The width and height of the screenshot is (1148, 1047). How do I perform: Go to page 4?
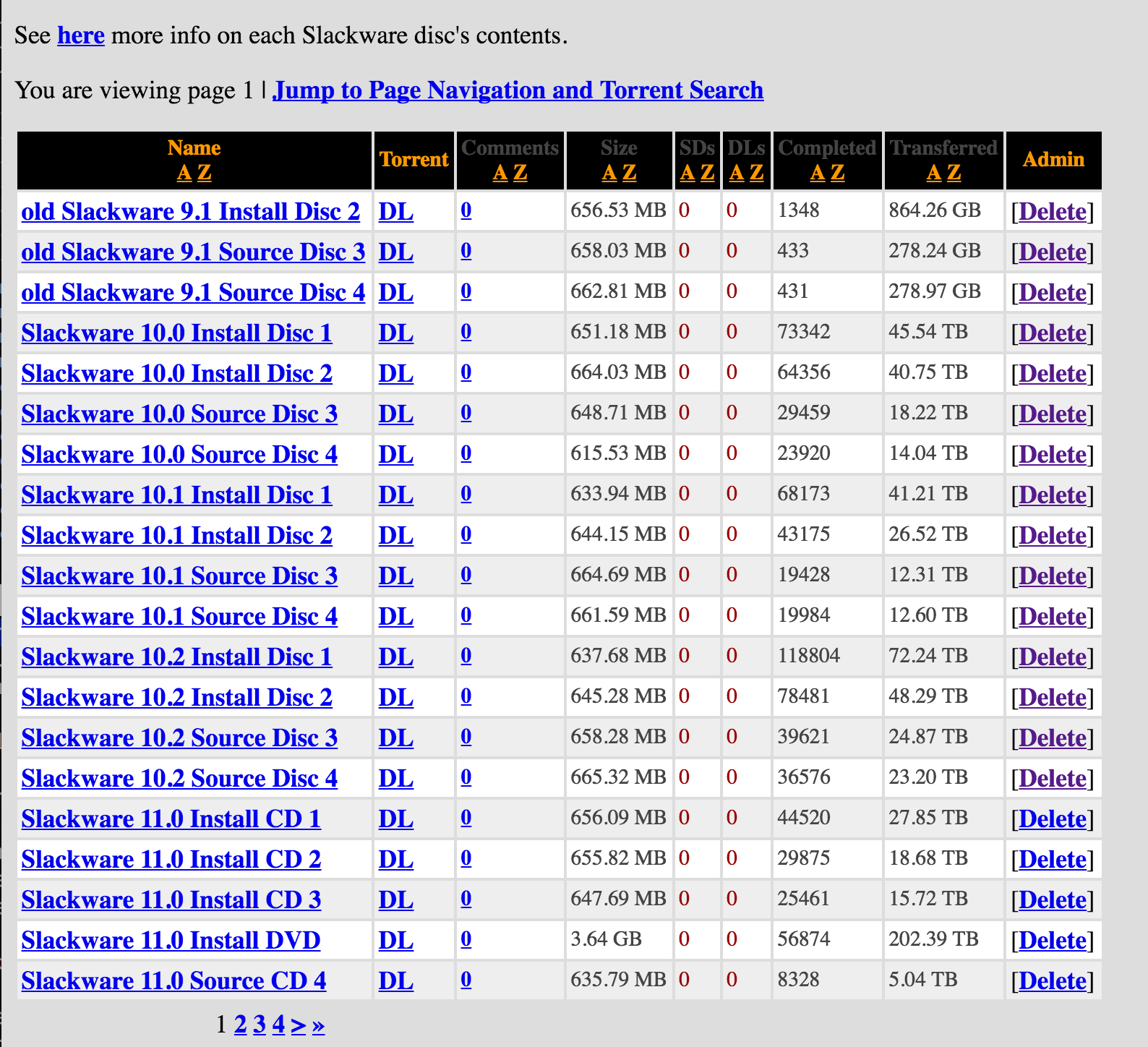[278, 1024]
